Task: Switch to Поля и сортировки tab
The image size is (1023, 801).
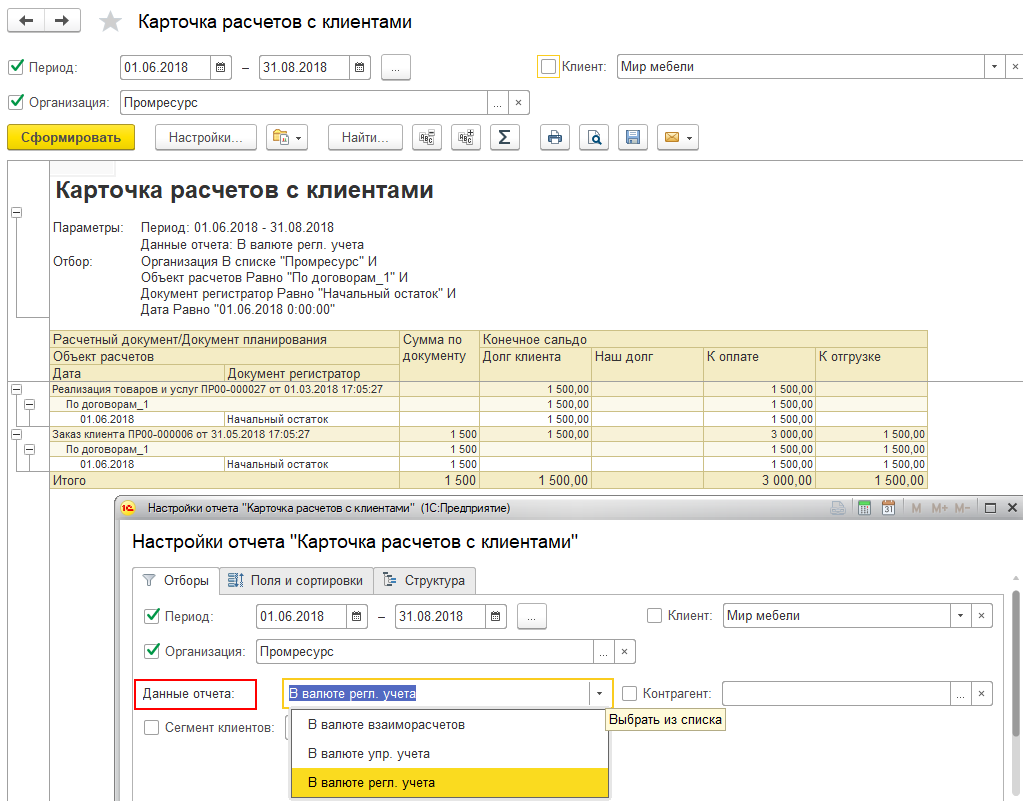Action: pyautogui.click(x=296, y=580)
